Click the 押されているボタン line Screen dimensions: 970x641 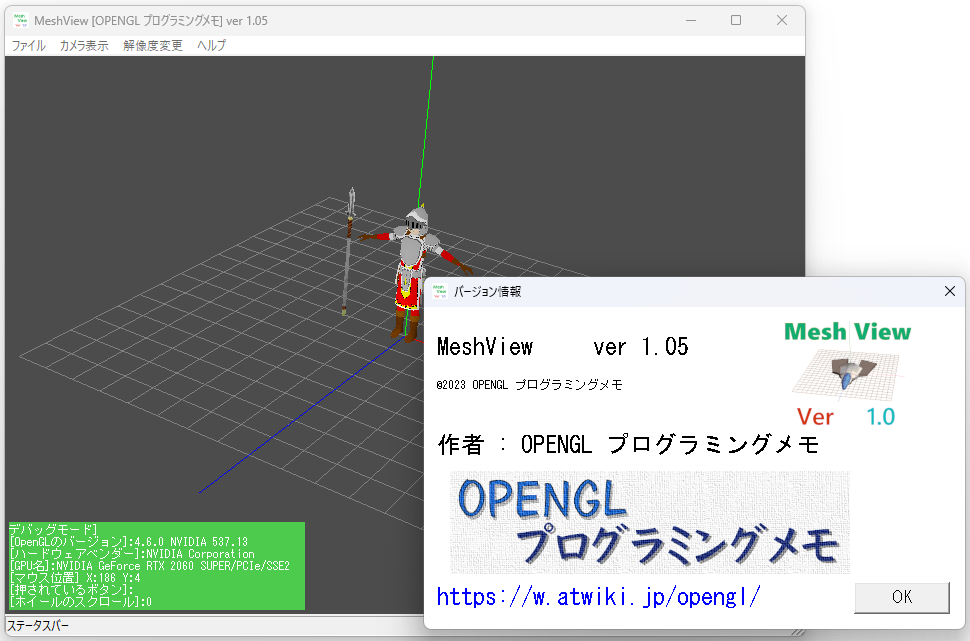72,590
